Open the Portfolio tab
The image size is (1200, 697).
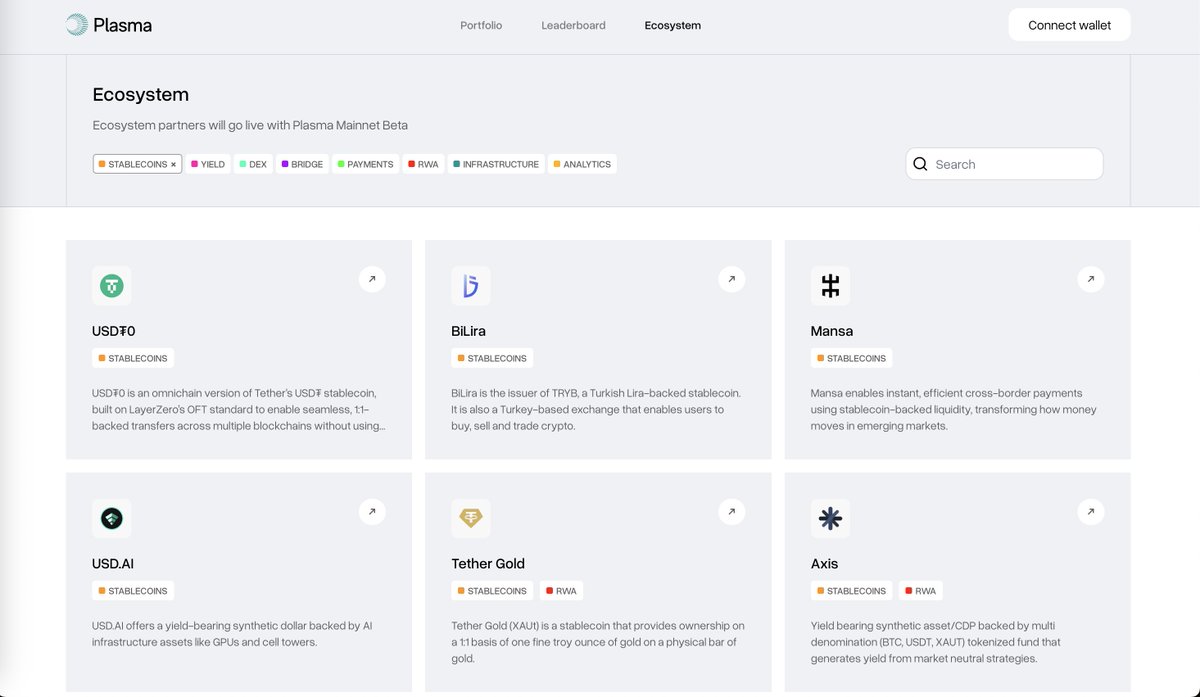point(481,25)
